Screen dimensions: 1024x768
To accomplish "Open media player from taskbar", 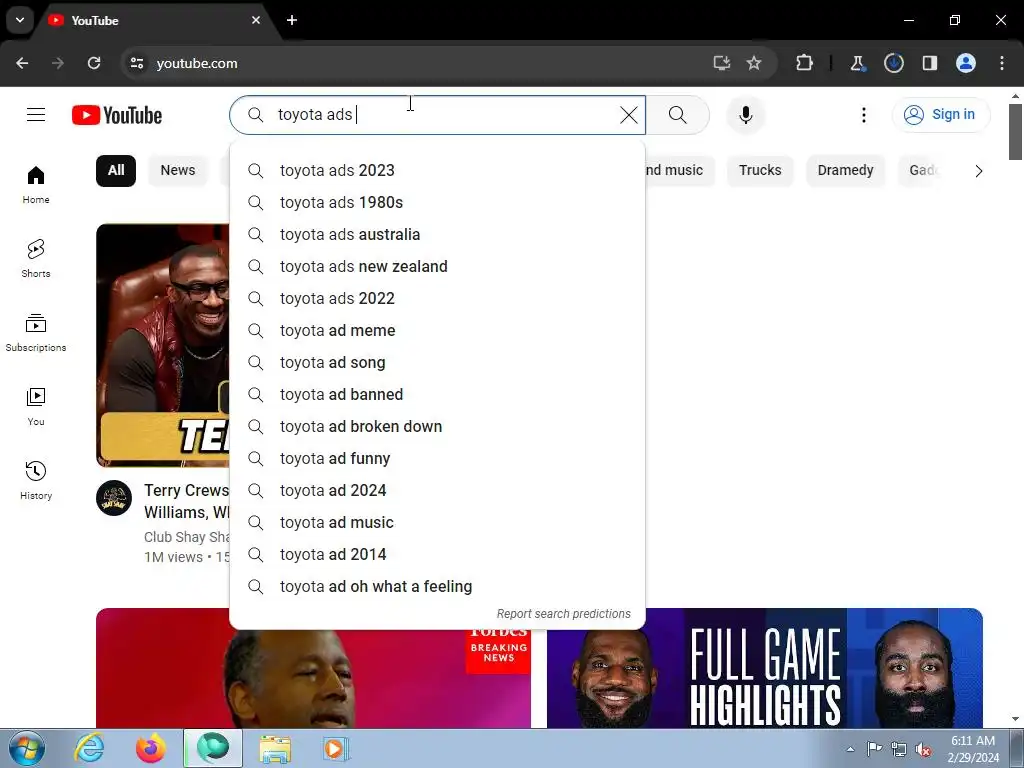I will click(336, 748).
